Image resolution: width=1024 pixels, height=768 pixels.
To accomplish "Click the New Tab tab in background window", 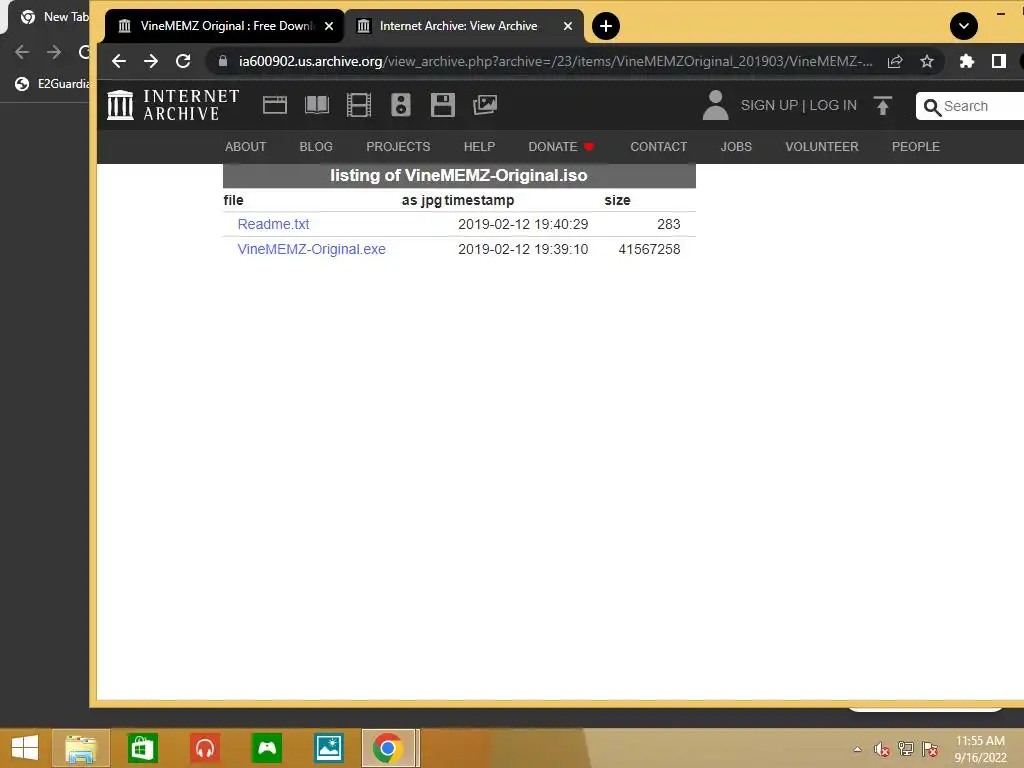I will click(54, 17).
